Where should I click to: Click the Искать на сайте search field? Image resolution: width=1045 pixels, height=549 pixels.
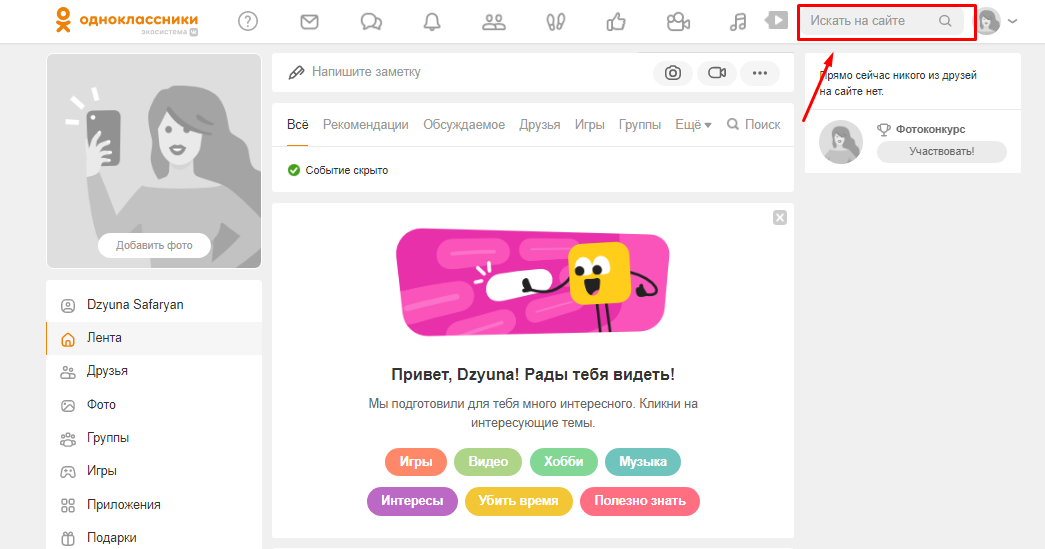(x=870, y=21)
